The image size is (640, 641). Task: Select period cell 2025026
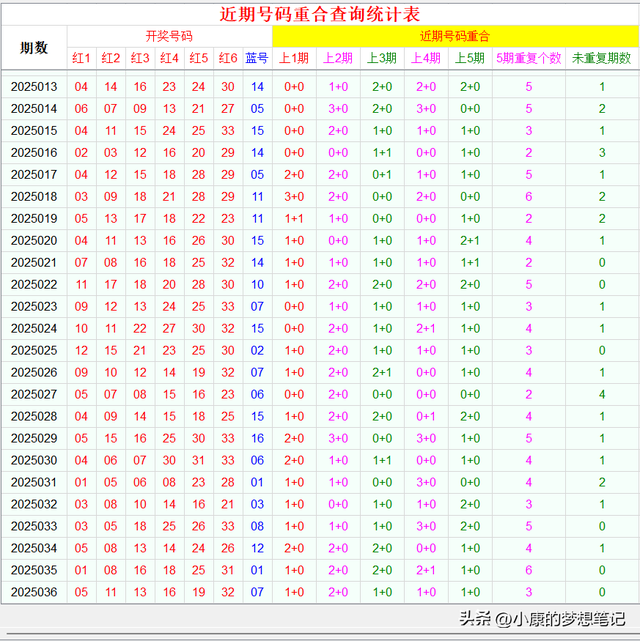[34, 372]
